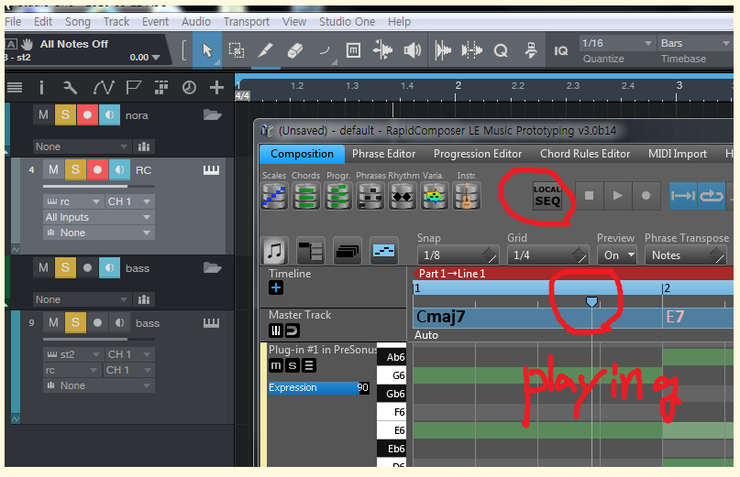Toggle plug-in track mute 'm' button
Image resolution: width=740 pixels, height=477 pixels.
[x=276, y=366]
